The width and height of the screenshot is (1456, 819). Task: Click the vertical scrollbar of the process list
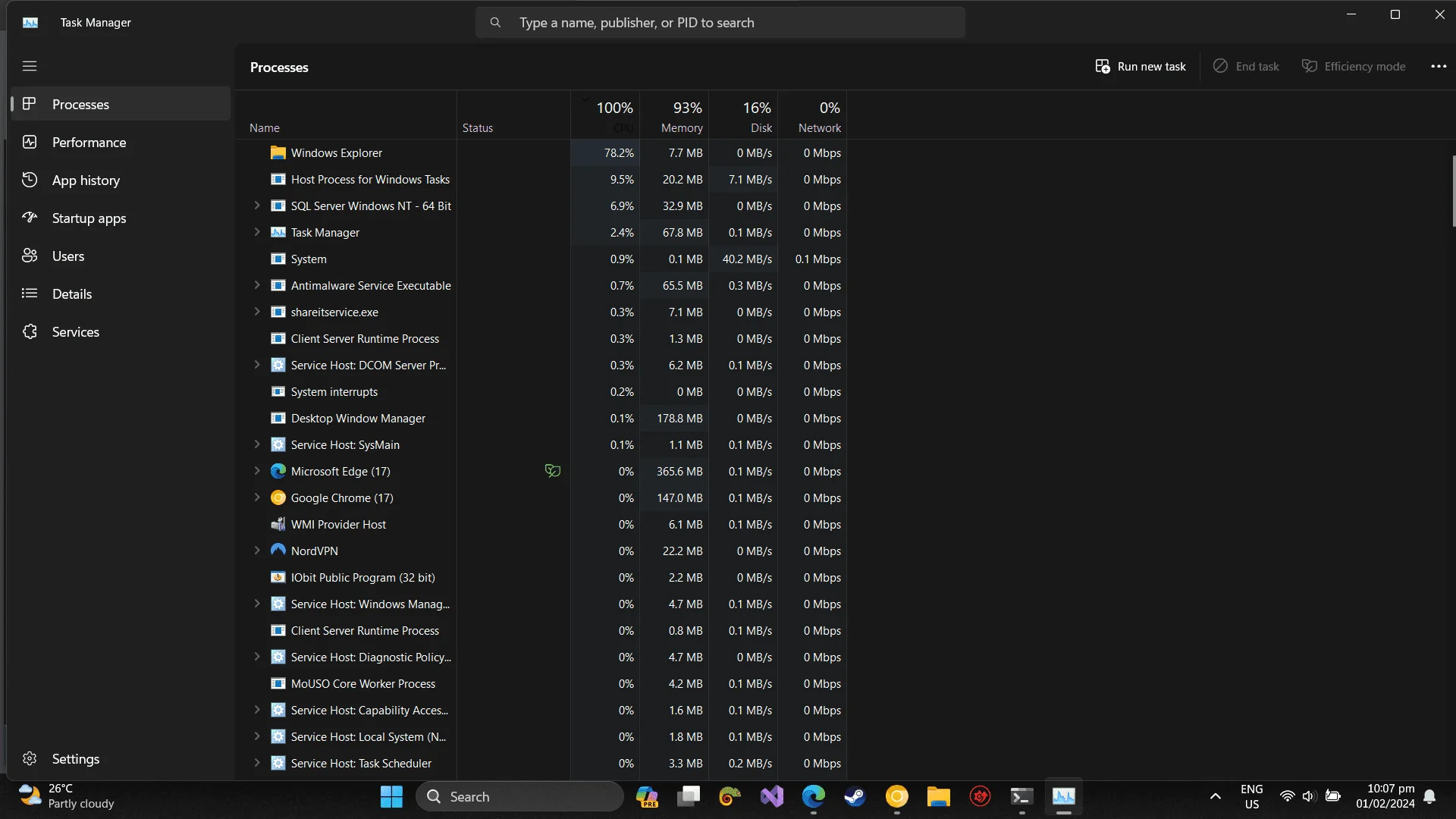[x=1453, y=191]
